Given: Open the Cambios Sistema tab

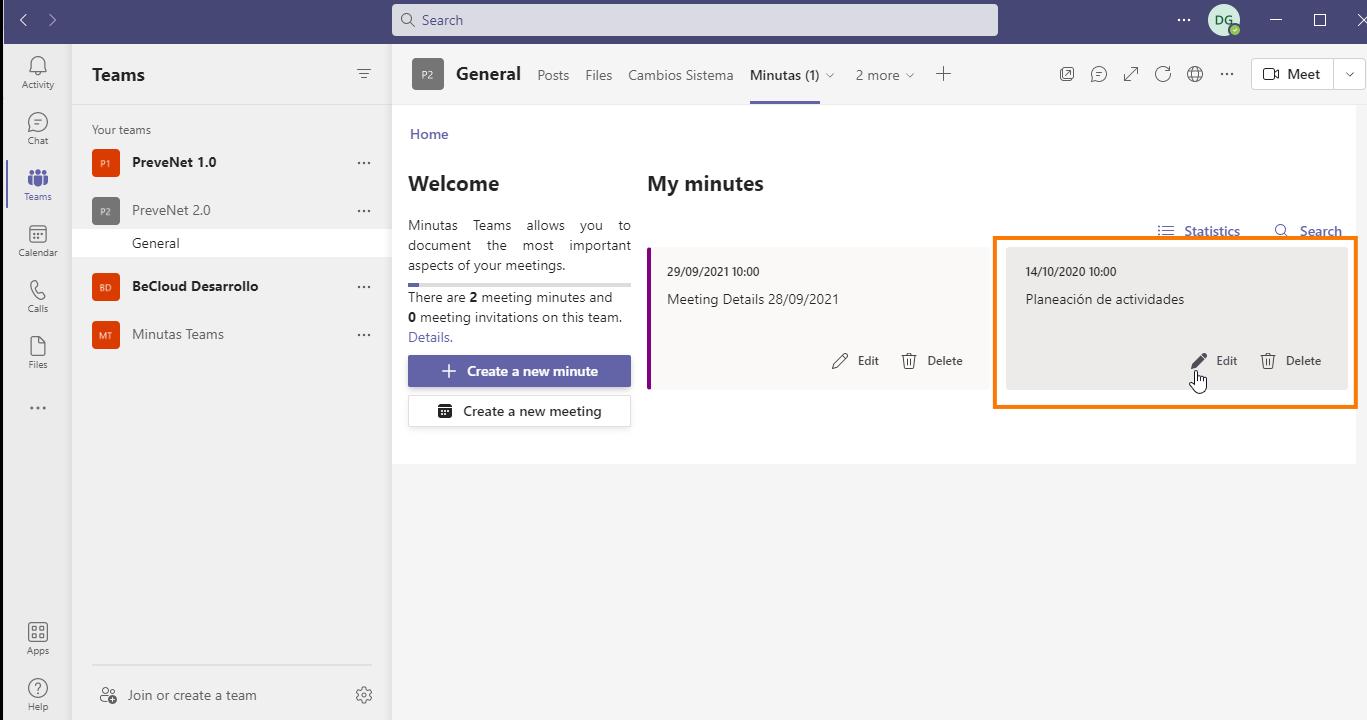Looking at the screenshot, I should coord(680,75).
